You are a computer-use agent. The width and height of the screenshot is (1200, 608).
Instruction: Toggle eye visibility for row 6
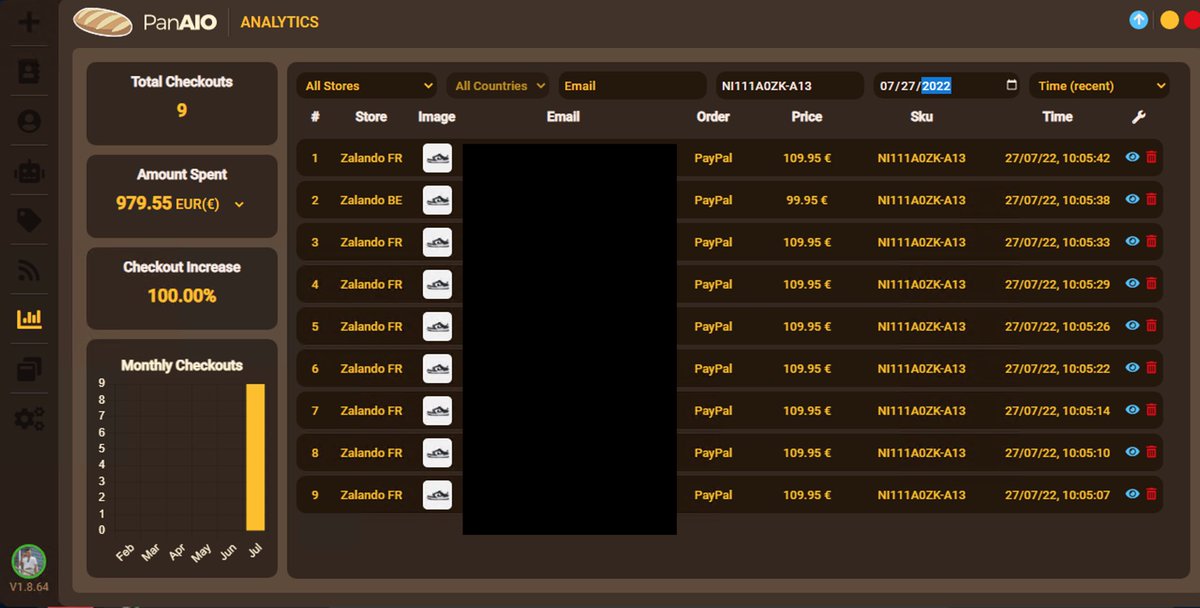(1132, 368)
